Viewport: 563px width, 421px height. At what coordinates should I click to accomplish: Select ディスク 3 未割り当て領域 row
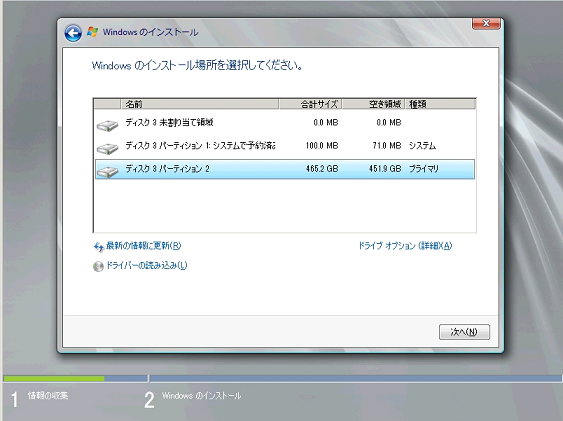pyautogui.click(x=285, y=123)
